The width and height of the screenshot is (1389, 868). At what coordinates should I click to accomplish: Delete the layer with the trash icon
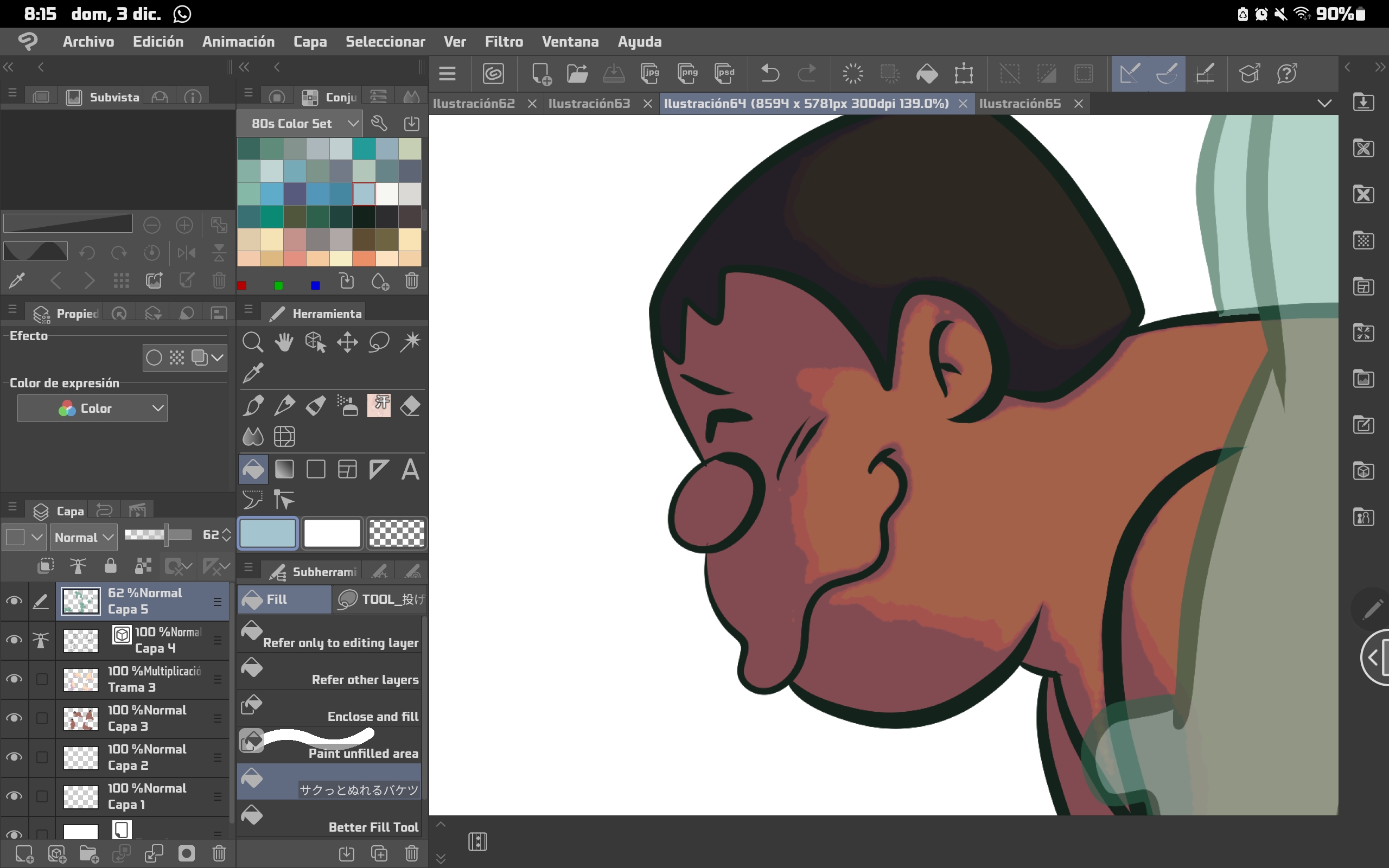tap(219, 854)
